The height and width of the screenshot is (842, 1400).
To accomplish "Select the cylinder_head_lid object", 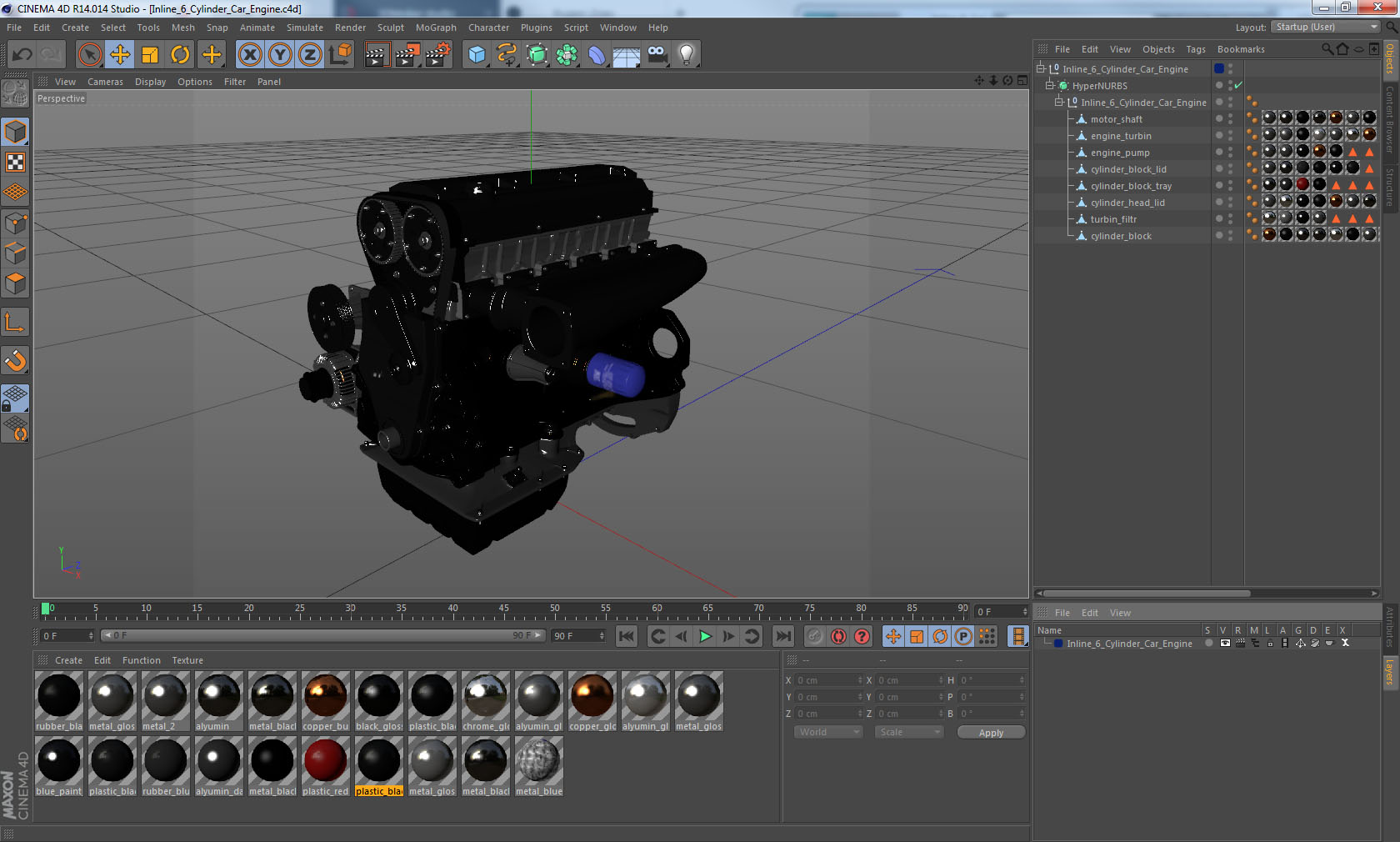I will click(x=1127, y=203).
